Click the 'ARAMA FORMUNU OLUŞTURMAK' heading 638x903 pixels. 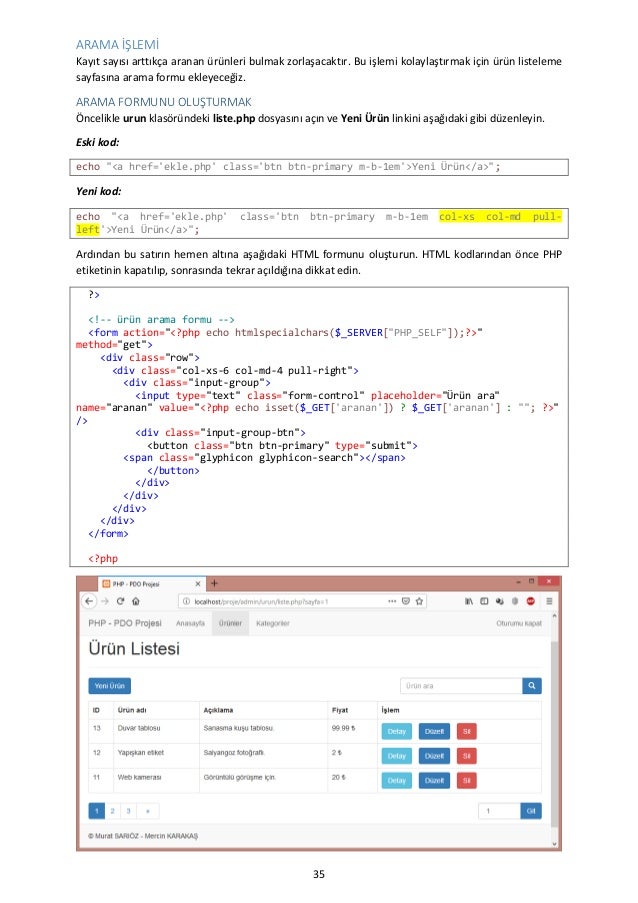pyautogui.click(x=164, y=102)
